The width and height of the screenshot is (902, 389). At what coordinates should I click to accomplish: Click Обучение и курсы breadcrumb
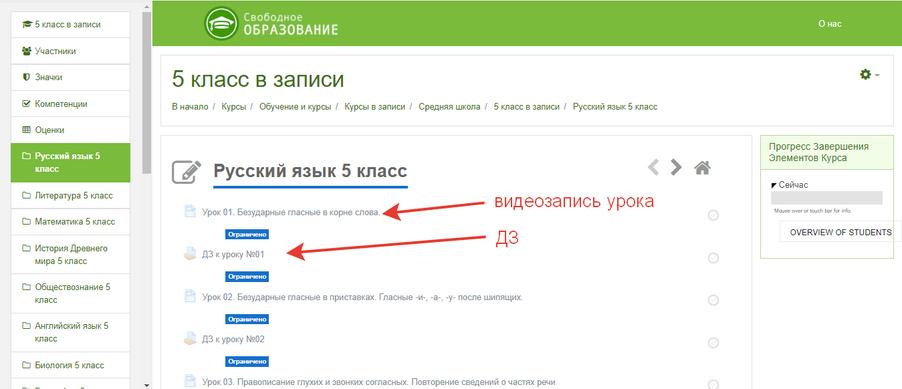point(295,107)
